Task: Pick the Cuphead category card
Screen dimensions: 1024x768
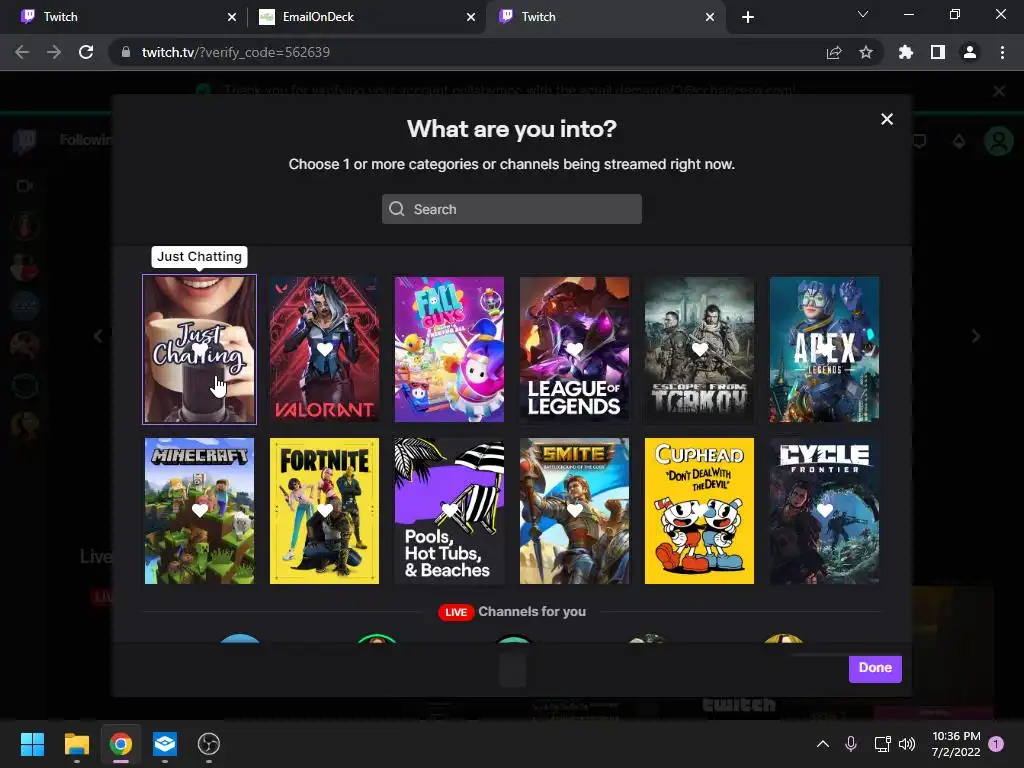Action: (699, 511)
